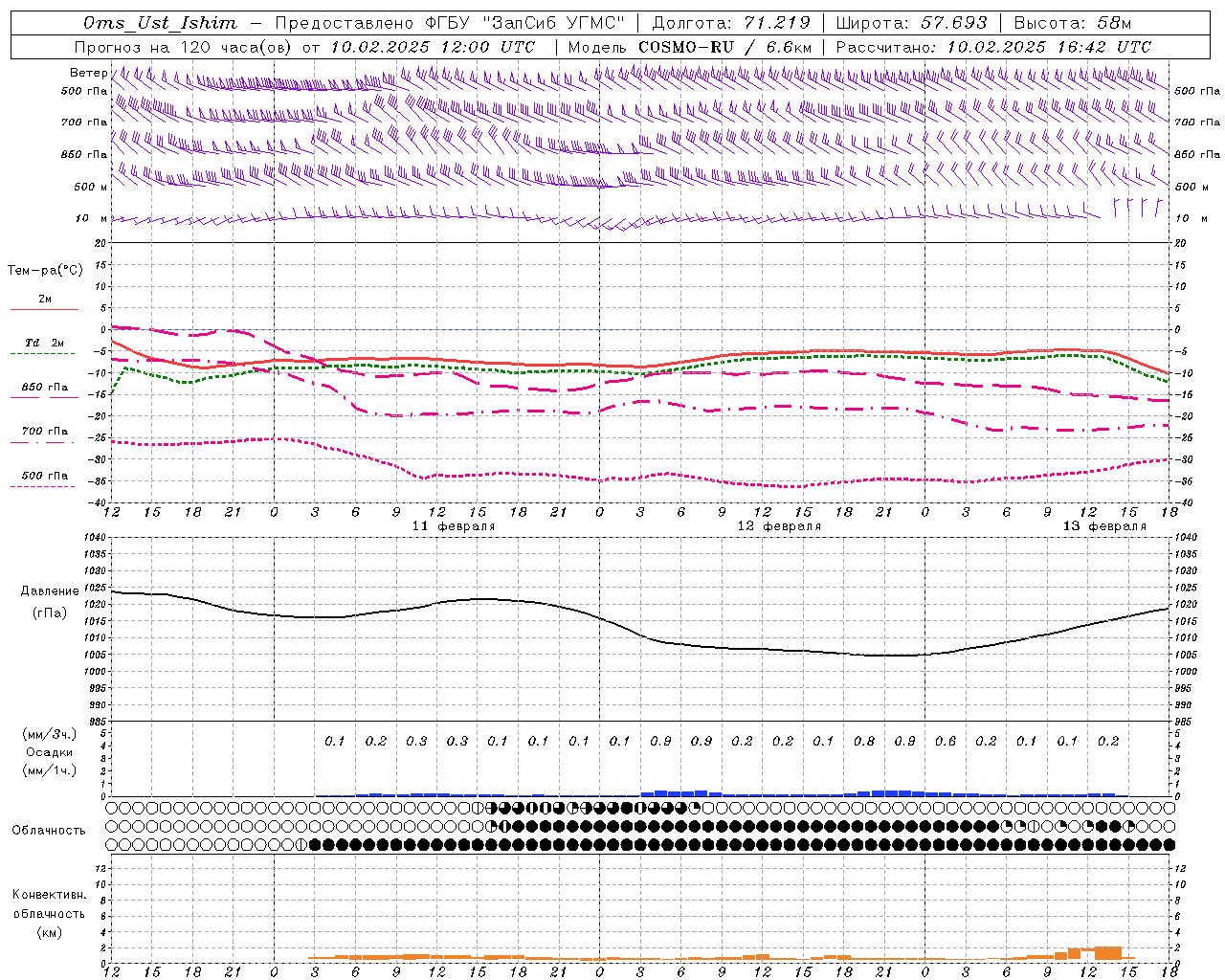Click the Ветер panel label
The width and height of the screenshot is (1225, 980).
pyautogui.click(x=88, y=73)
